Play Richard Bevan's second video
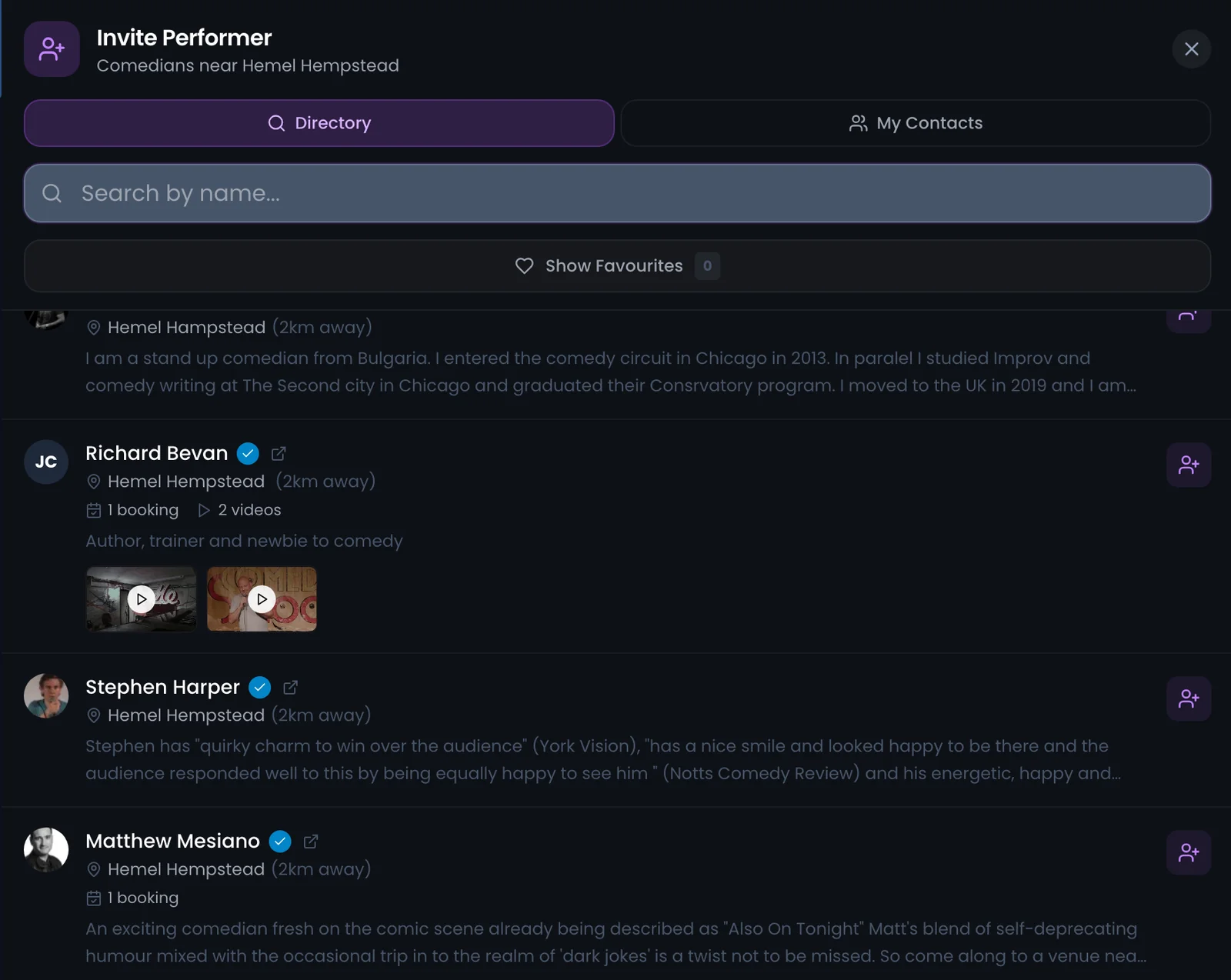The width and height of the screenshot is (1231, 980). [x=262, y=599]
